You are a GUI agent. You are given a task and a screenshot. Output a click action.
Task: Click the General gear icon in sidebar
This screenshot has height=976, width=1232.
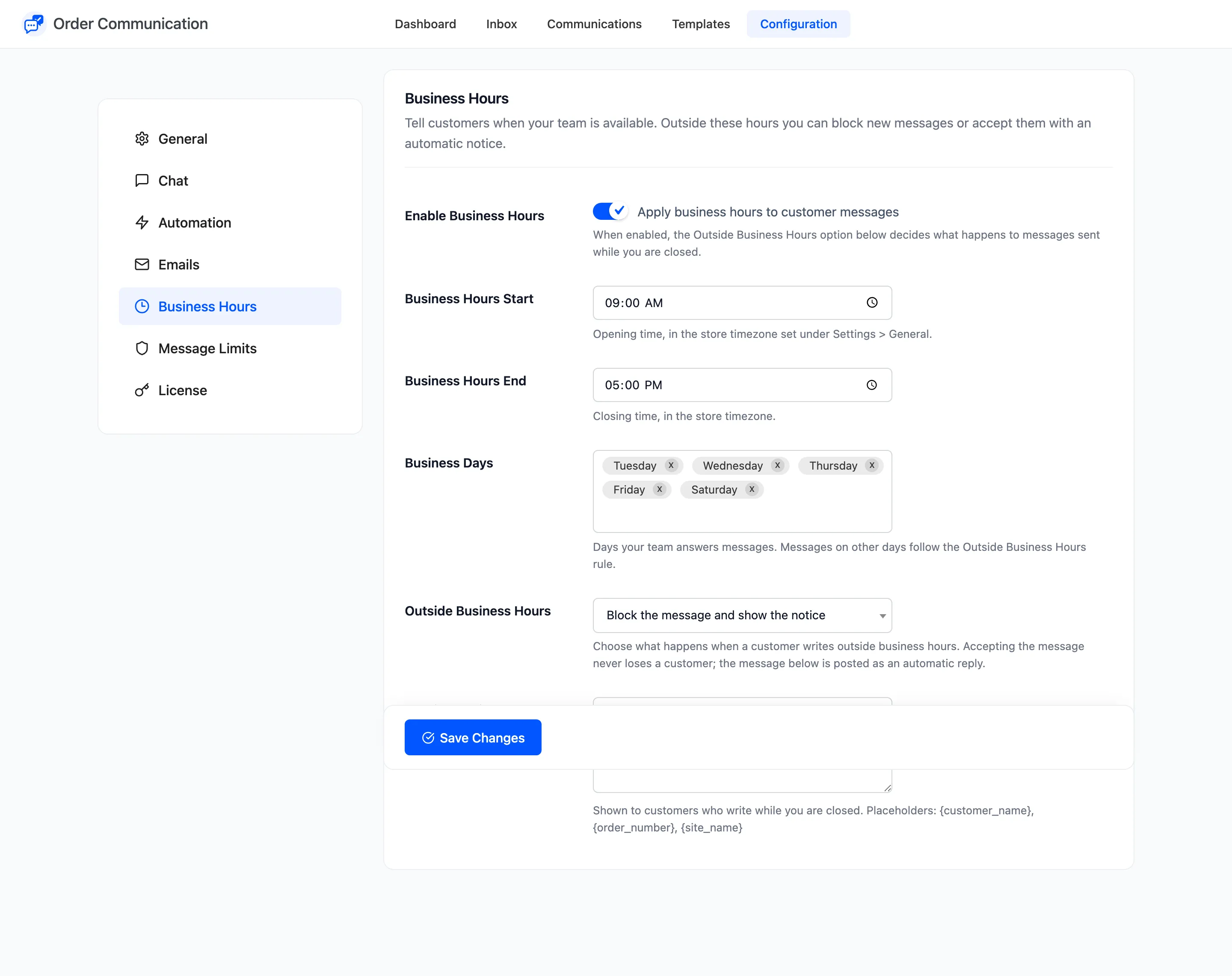pyautogui.click(x=142, y=139)
